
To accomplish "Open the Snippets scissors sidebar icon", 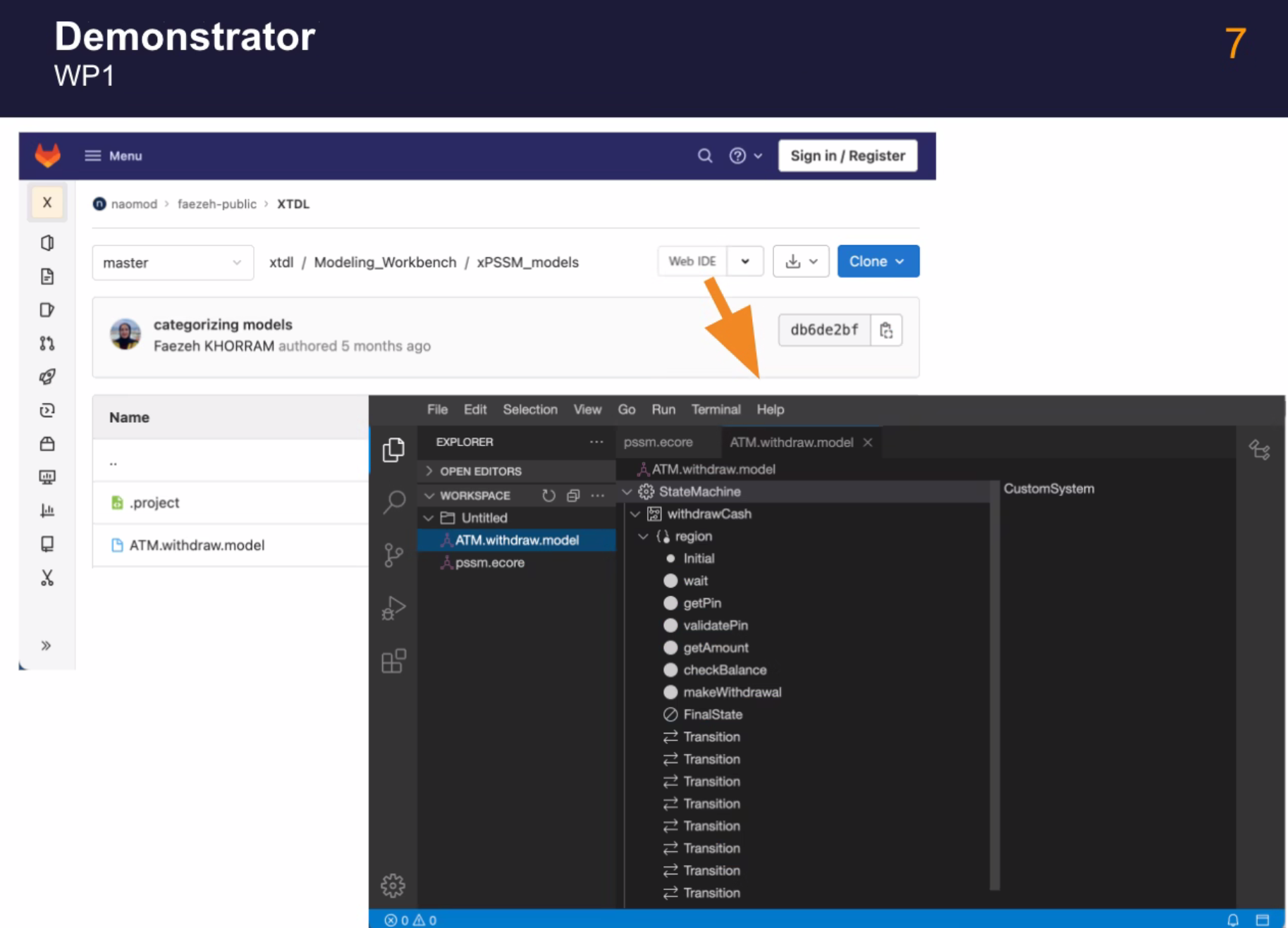I will pos(47,578).
